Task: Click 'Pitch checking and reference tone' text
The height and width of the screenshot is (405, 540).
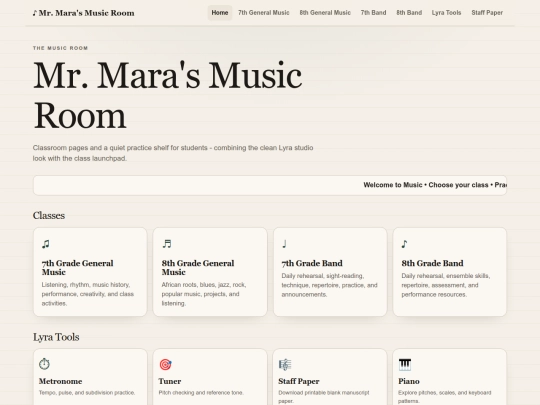Action: coord(201,393)
